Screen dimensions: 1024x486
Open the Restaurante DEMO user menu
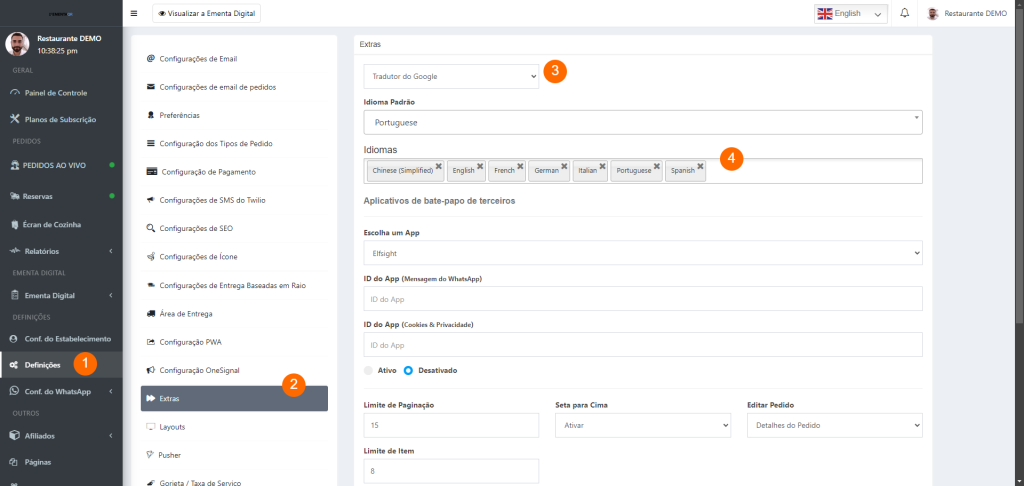coord(968,14)
